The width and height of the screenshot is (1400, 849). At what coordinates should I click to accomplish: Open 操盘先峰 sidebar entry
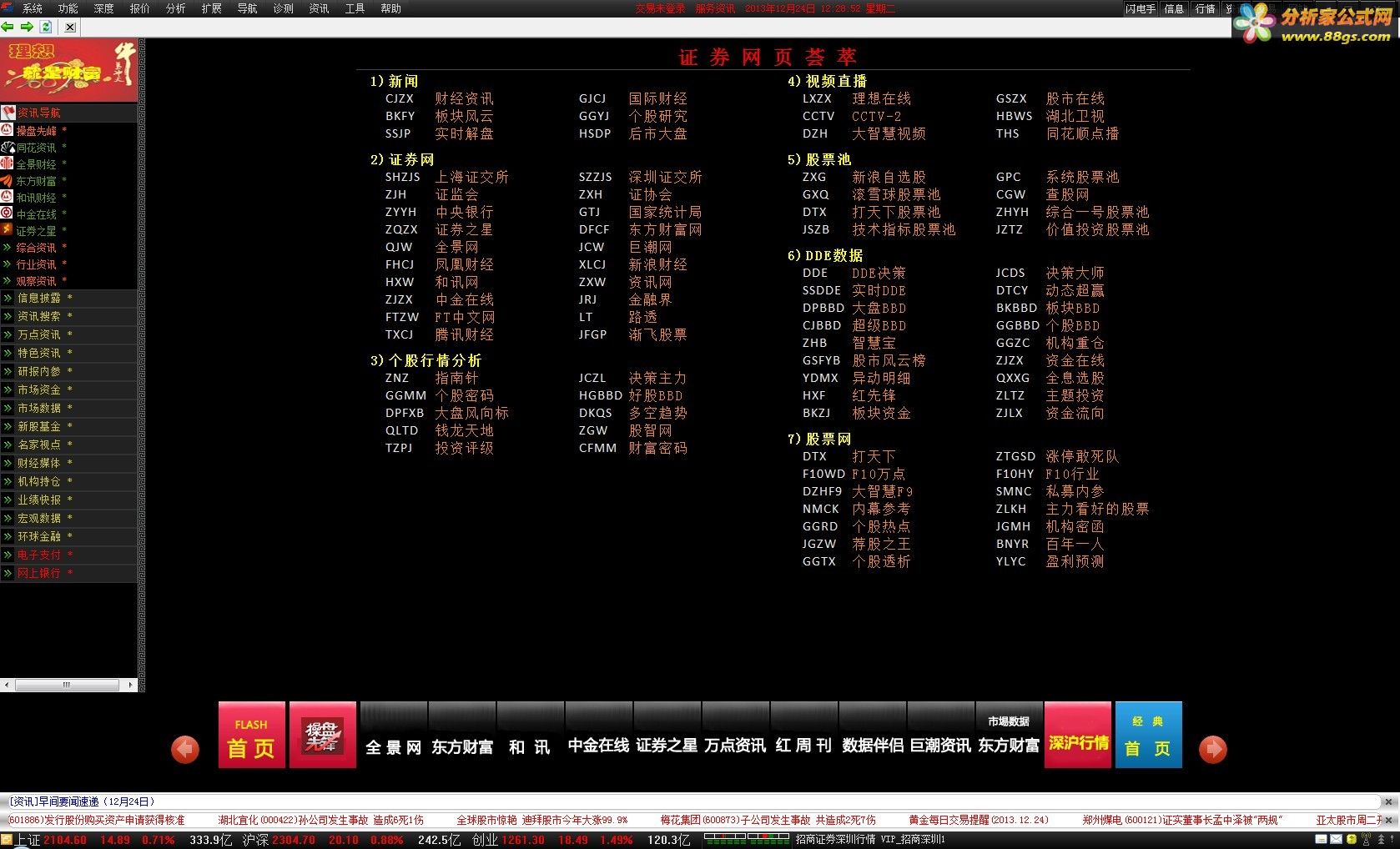[37, 131]
